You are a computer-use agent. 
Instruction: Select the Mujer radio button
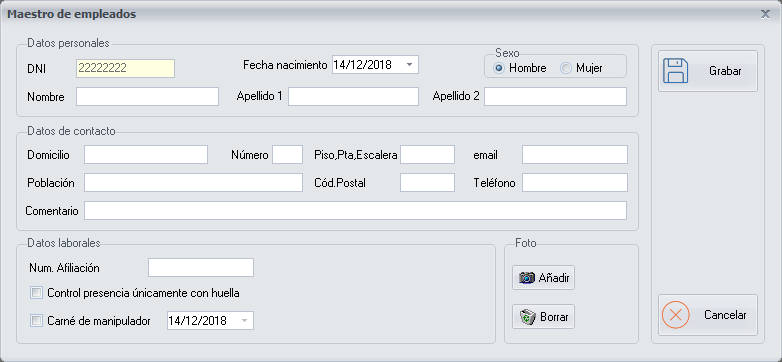(x=565, y=68)
